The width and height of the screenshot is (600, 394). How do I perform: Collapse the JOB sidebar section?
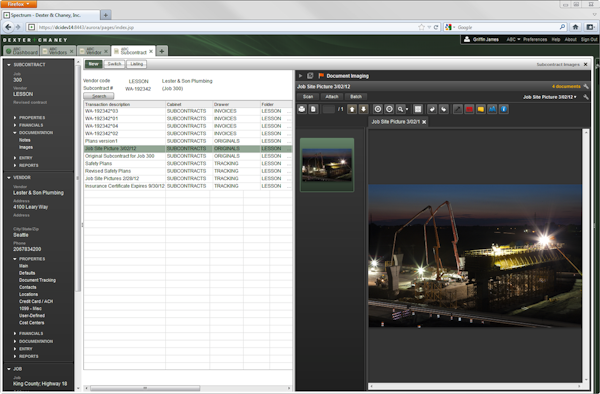click(9, 369)
